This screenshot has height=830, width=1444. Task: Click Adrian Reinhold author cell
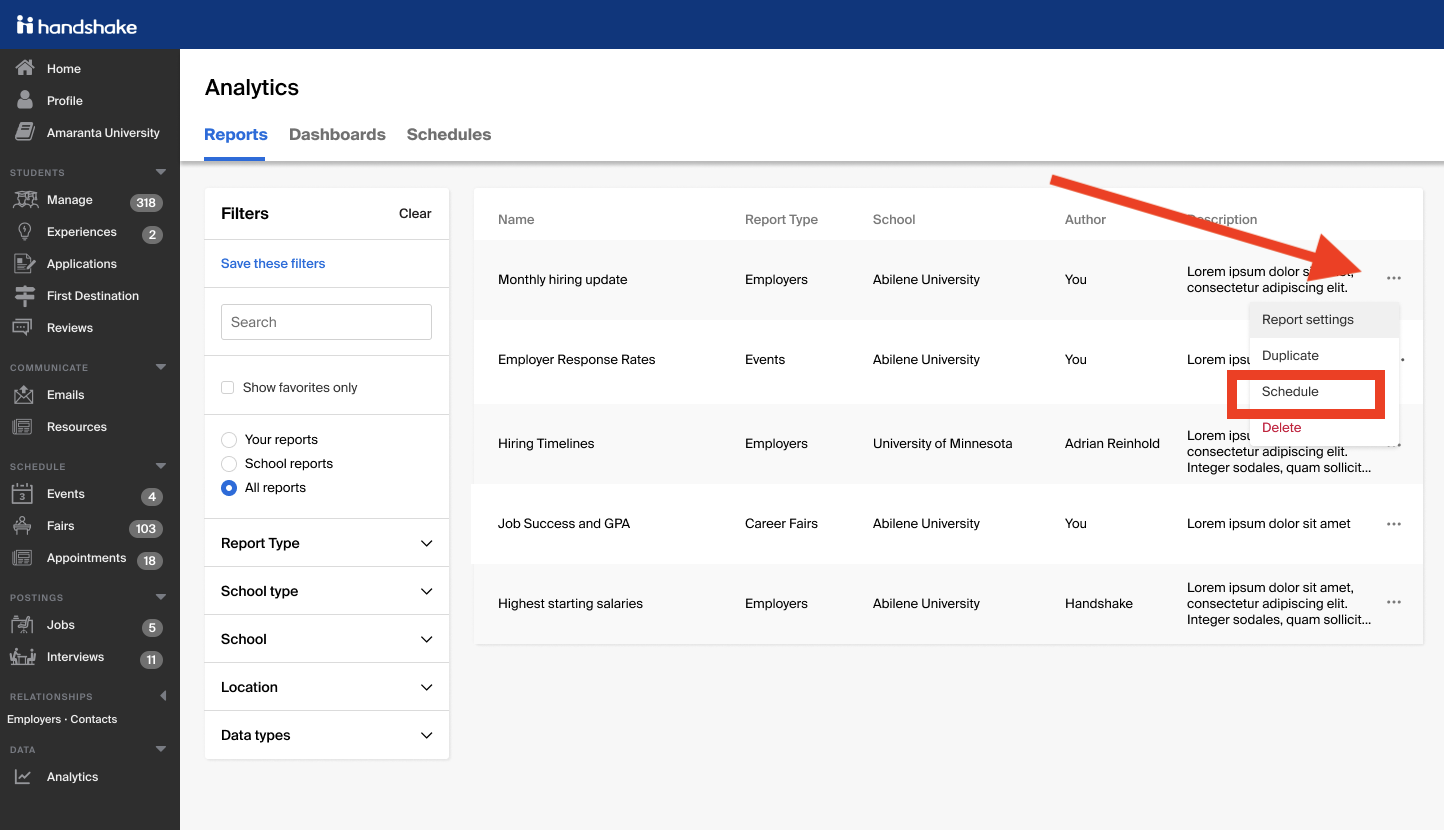pos(1112,443)
